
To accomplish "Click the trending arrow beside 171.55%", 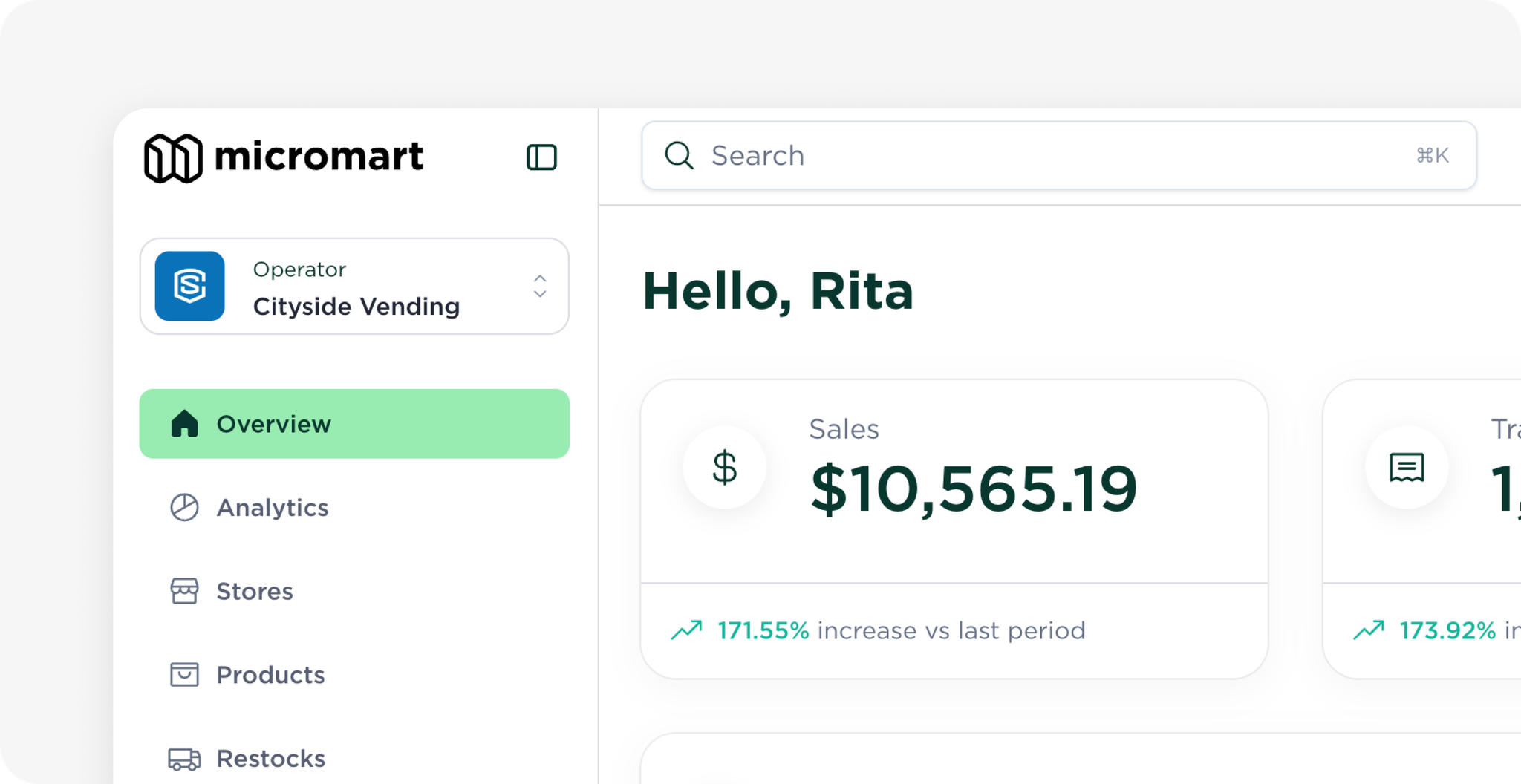I will tap(686, 630).
